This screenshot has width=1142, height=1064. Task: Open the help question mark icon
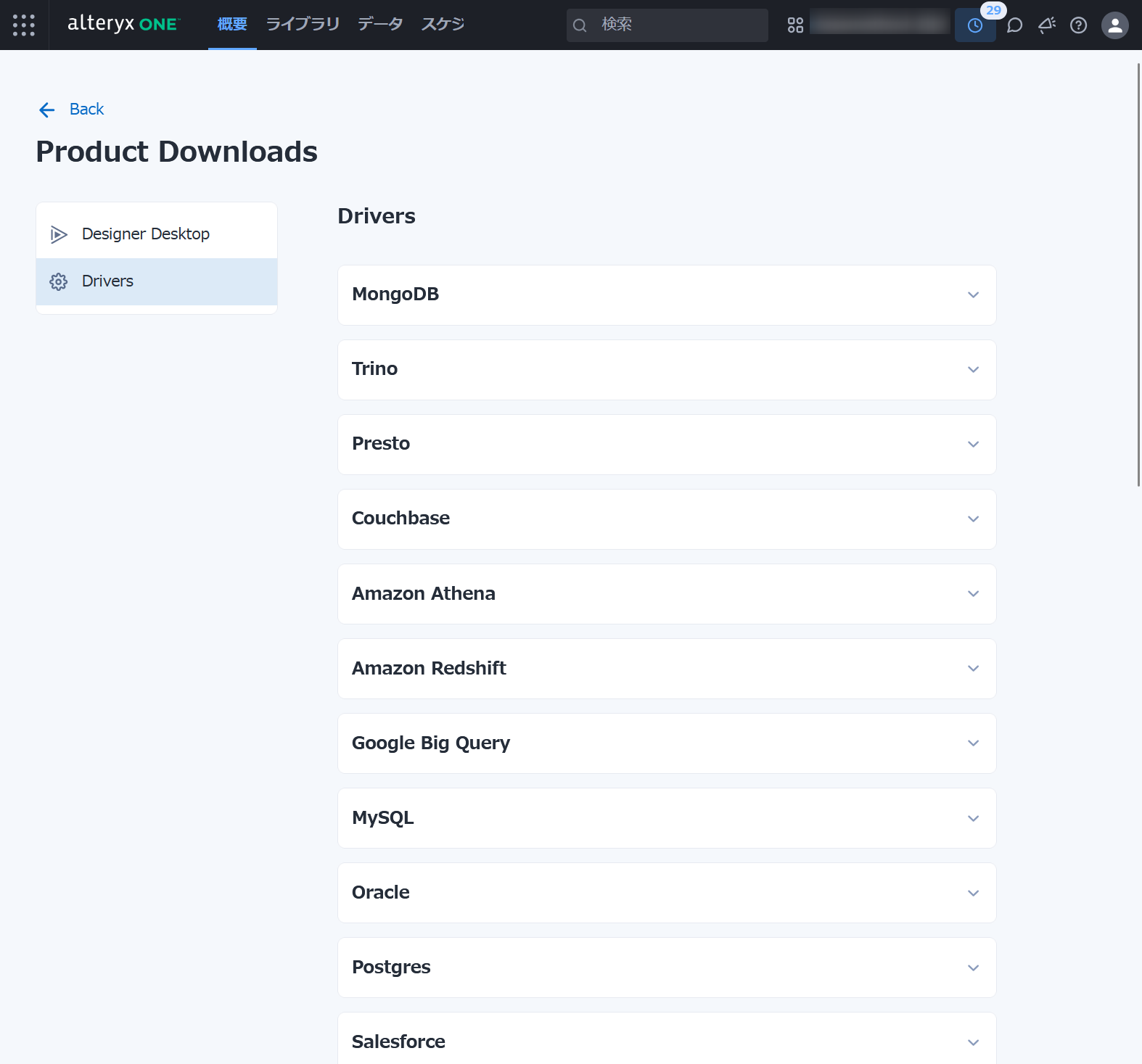coord(1079,25)
